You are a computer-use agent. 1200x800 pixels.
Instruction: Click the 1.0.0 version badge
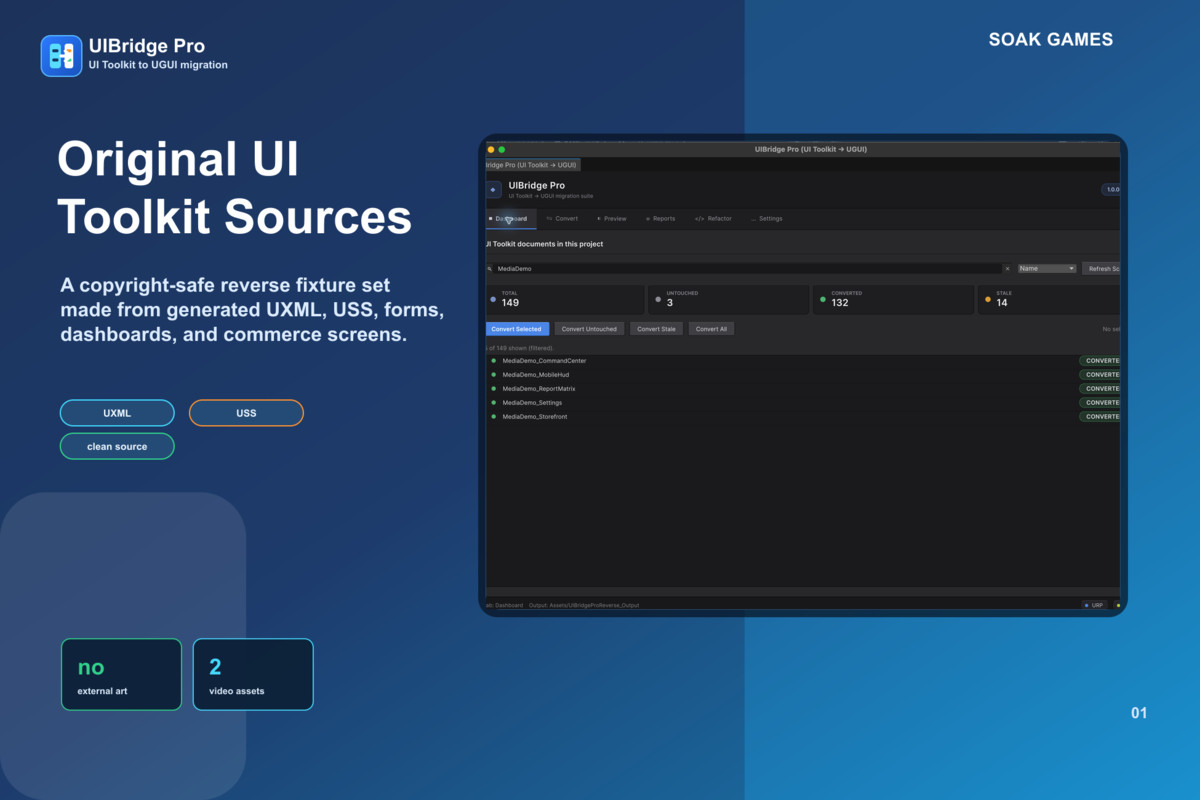pos(1111,189)
